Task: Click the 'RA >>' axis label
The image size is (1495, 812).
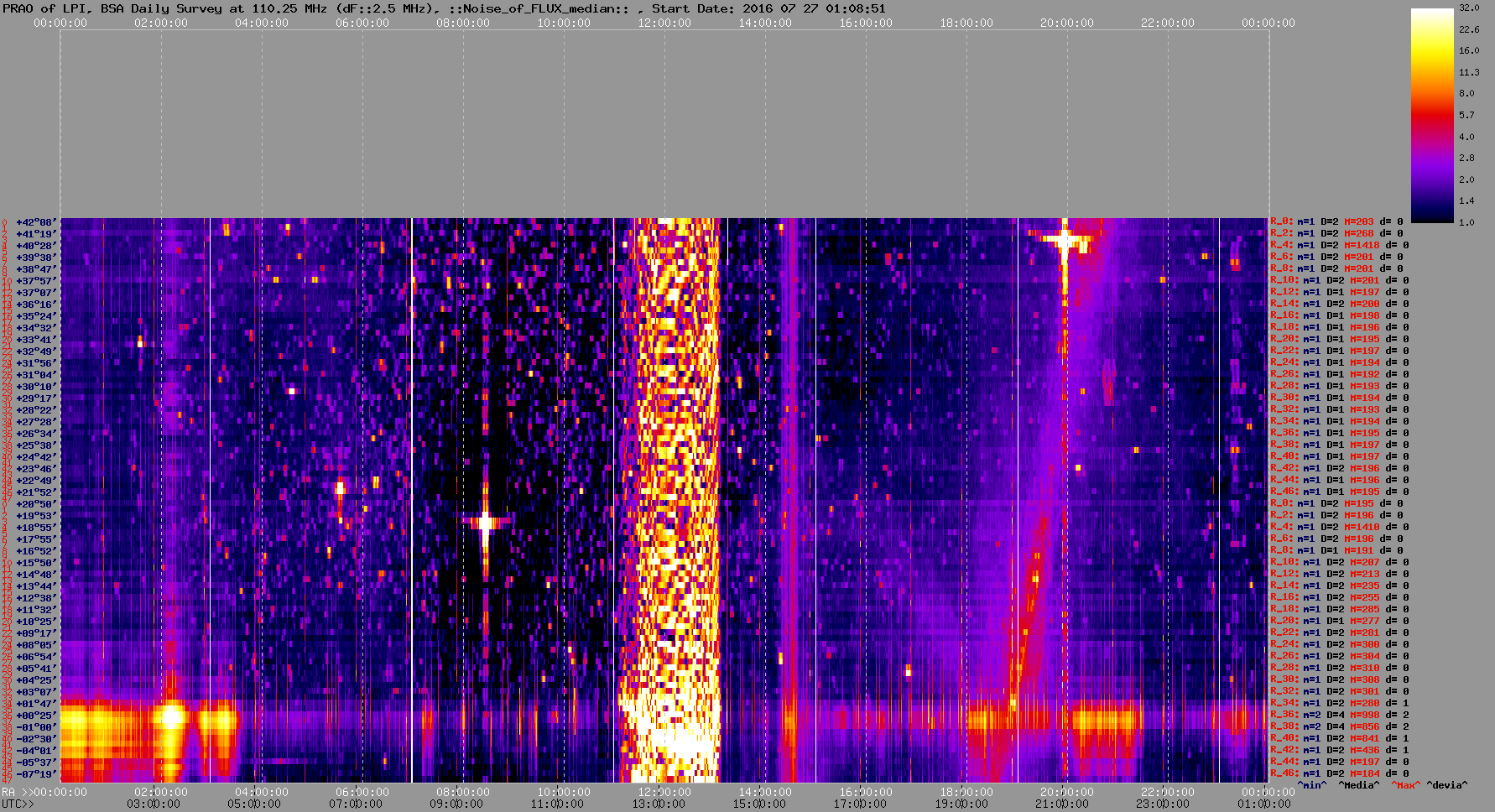Action: [16, 792]
